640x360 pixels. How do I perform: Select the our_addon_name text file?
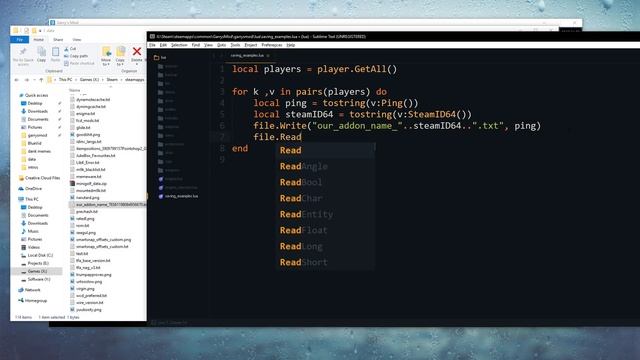click(108, 204)
